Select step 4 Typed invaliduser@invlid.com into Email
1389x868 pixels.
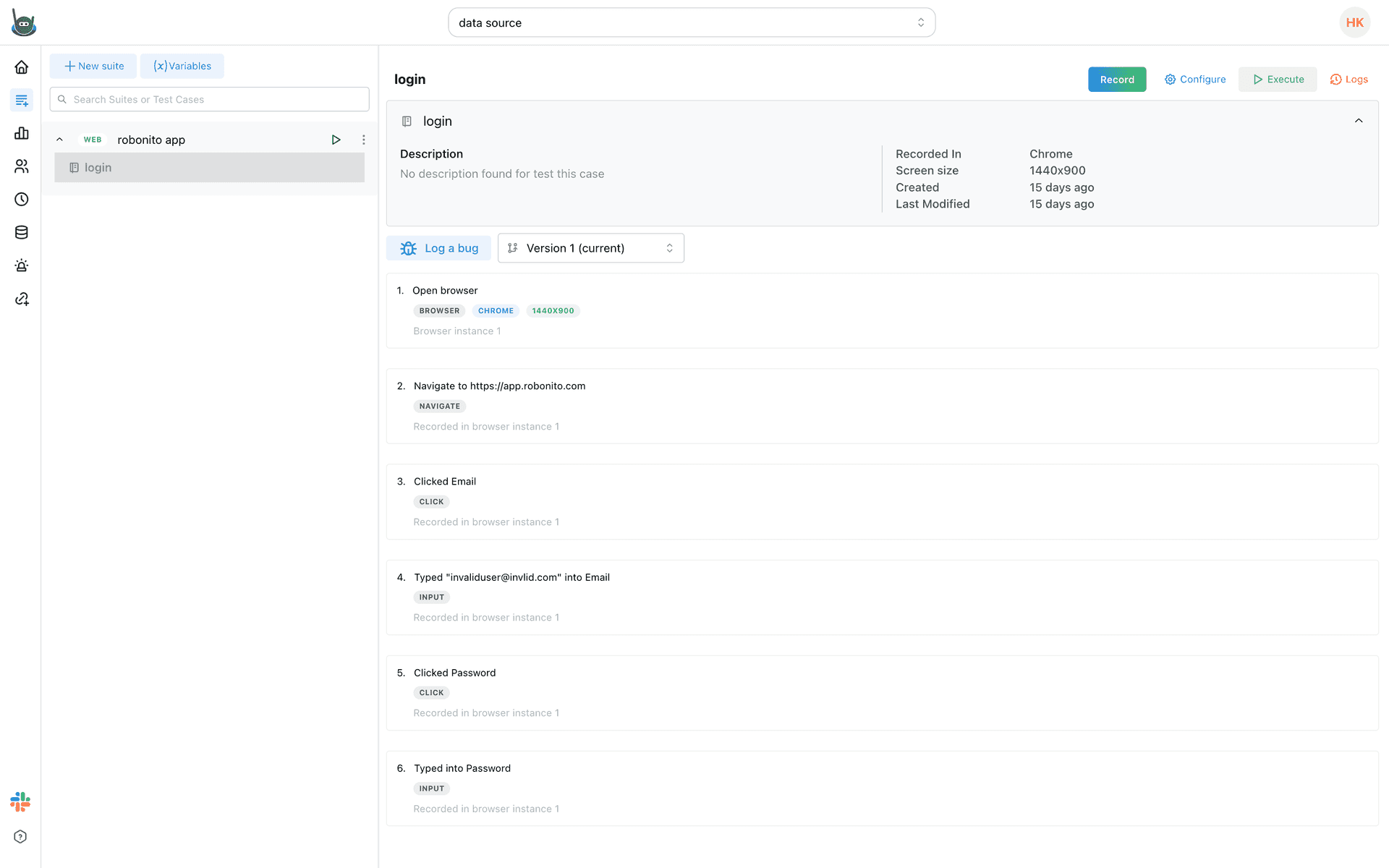click(x=883, y=597)
